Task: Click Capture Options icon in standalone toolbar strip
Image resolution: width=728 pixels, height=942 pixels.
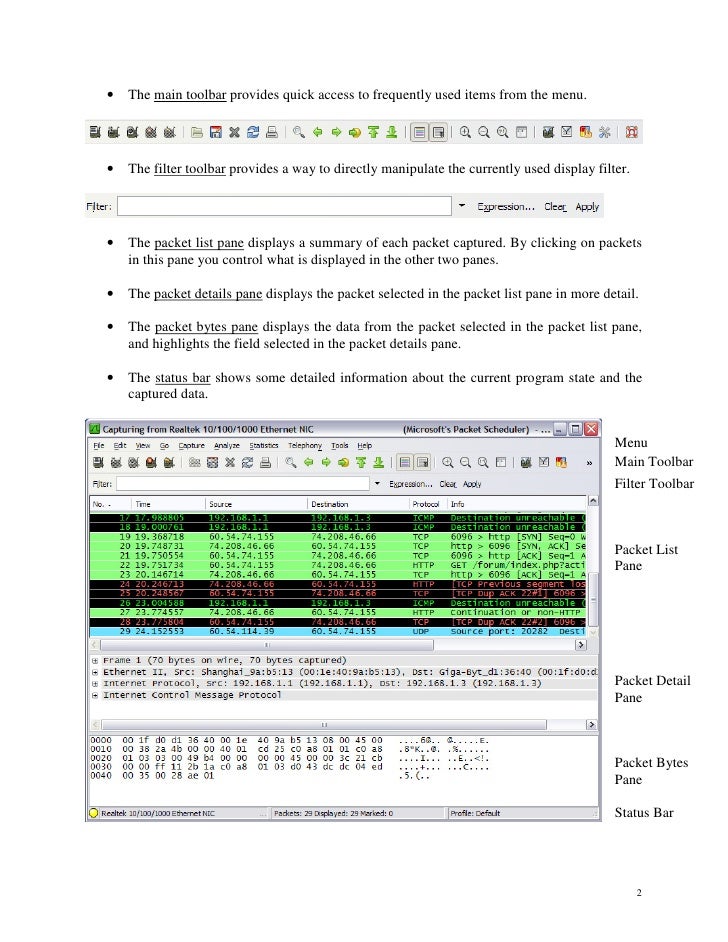Action: tap(113, 132)
